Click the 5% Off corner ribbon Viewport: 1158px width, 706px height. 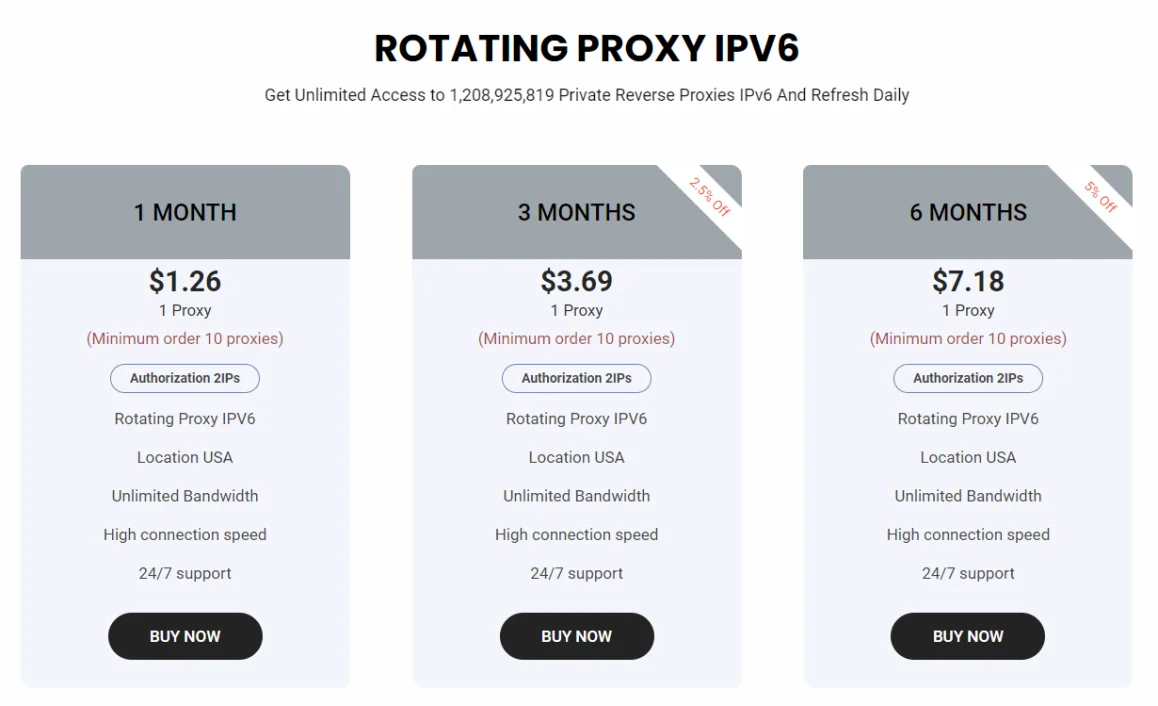(1101, 195)
